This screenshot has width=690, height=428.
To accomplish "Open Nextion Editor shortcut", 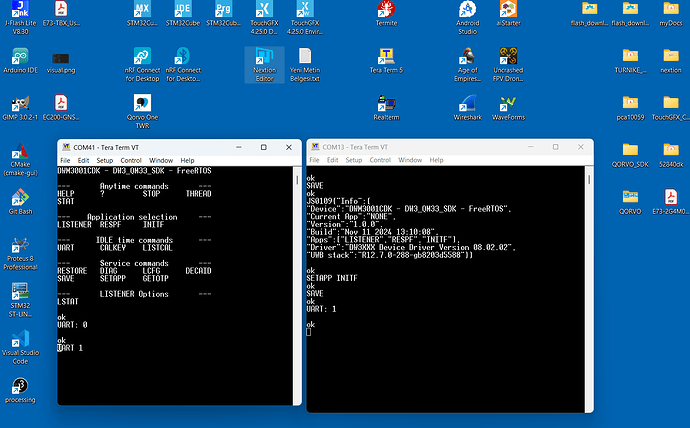I will click(x=264, y=65).
